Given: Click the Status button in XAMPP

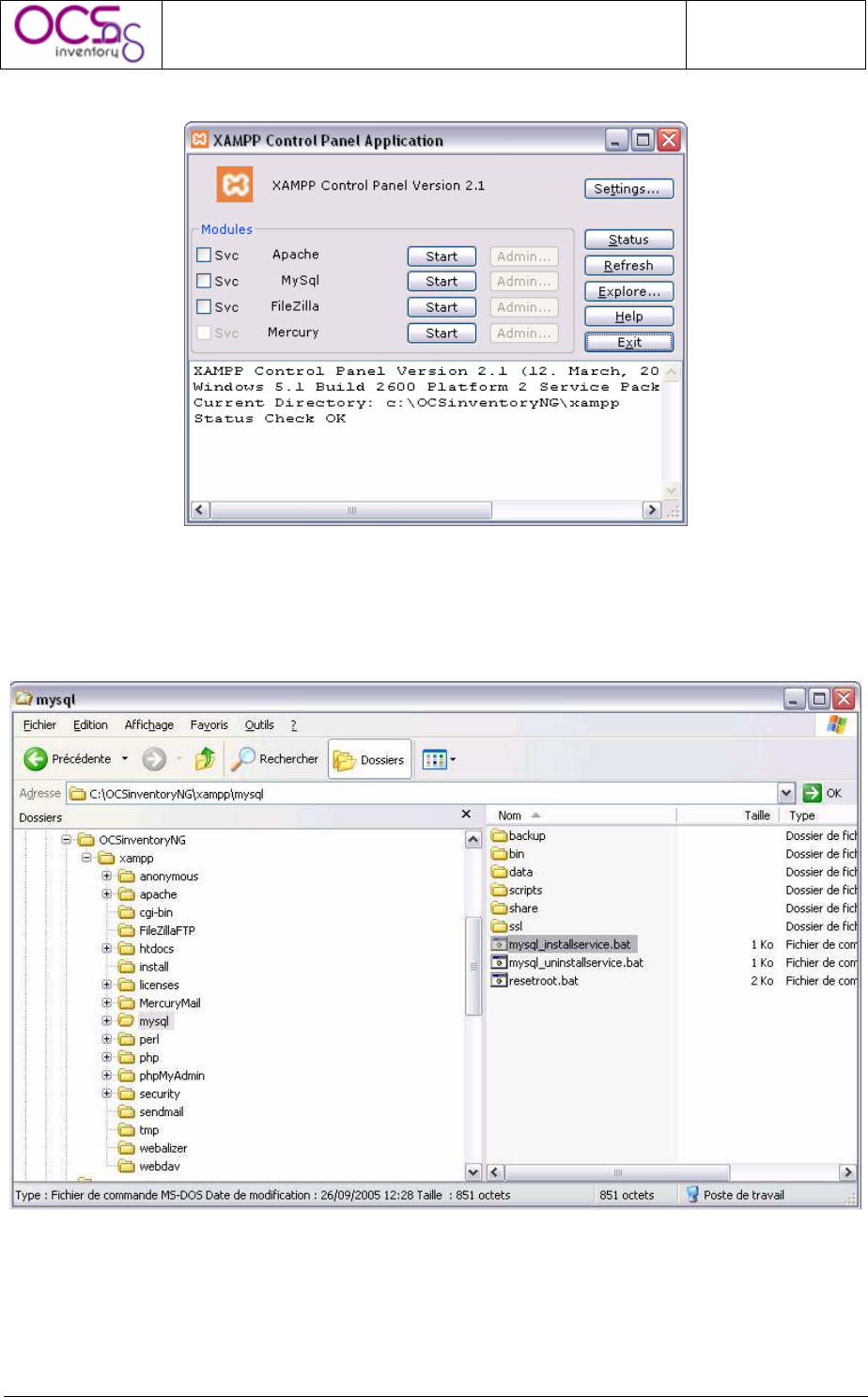Looking at the screenshot, I should (x=628, y=241).
